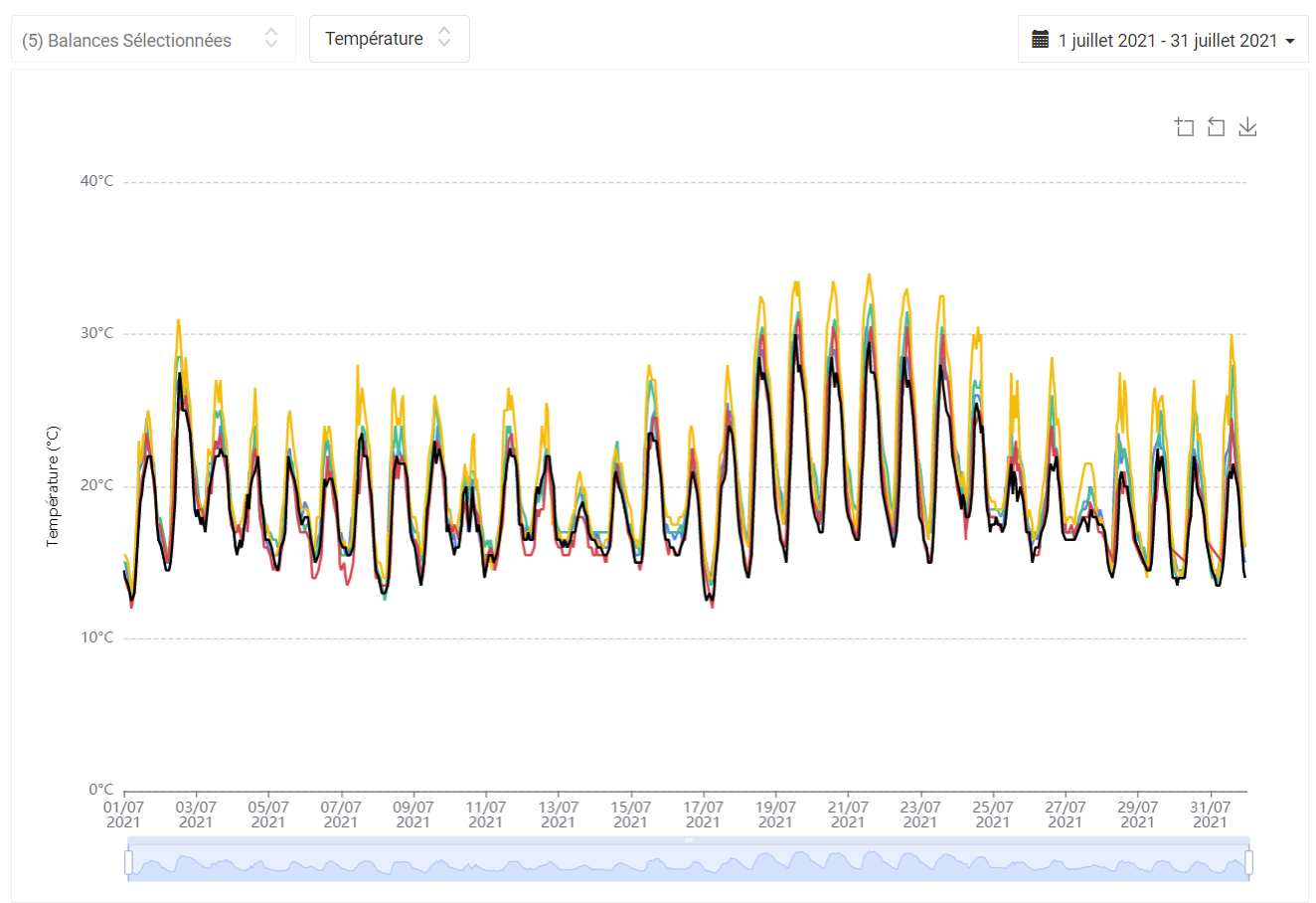Click the Température selector up-down chevron
Screen dimensions: 1316x903
pyautogui.click(x=444, y=38)
